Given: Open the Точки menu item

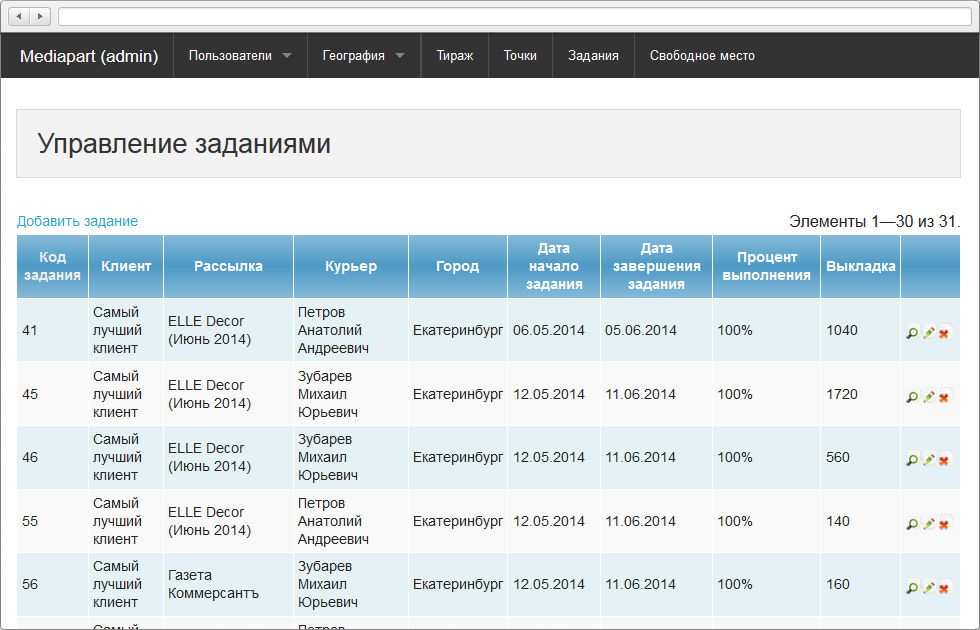Looking at the screenshot, I should (x=520, y=56).
